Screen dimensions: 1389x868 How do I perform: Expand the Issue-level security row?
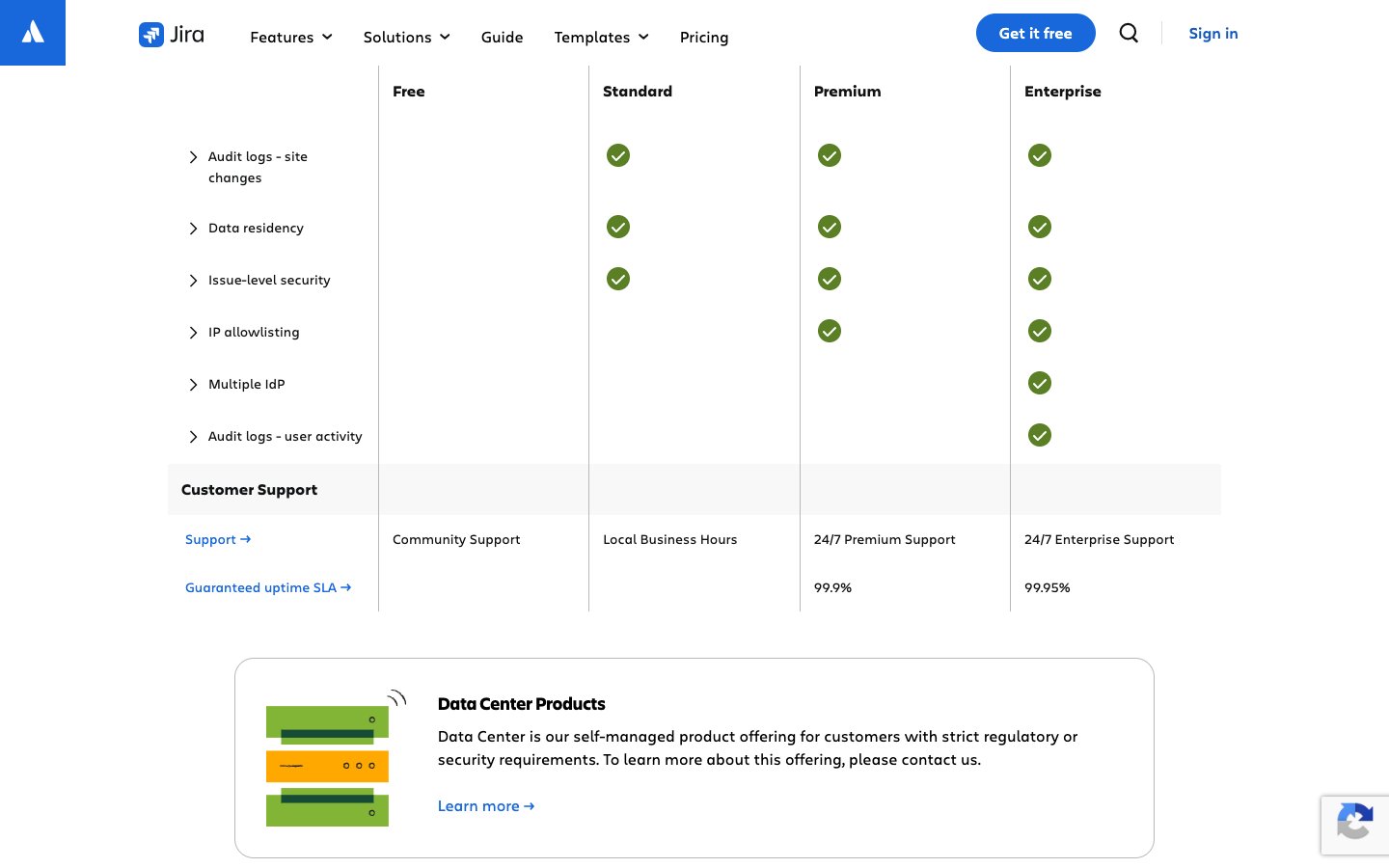click(x=194, y=281)
